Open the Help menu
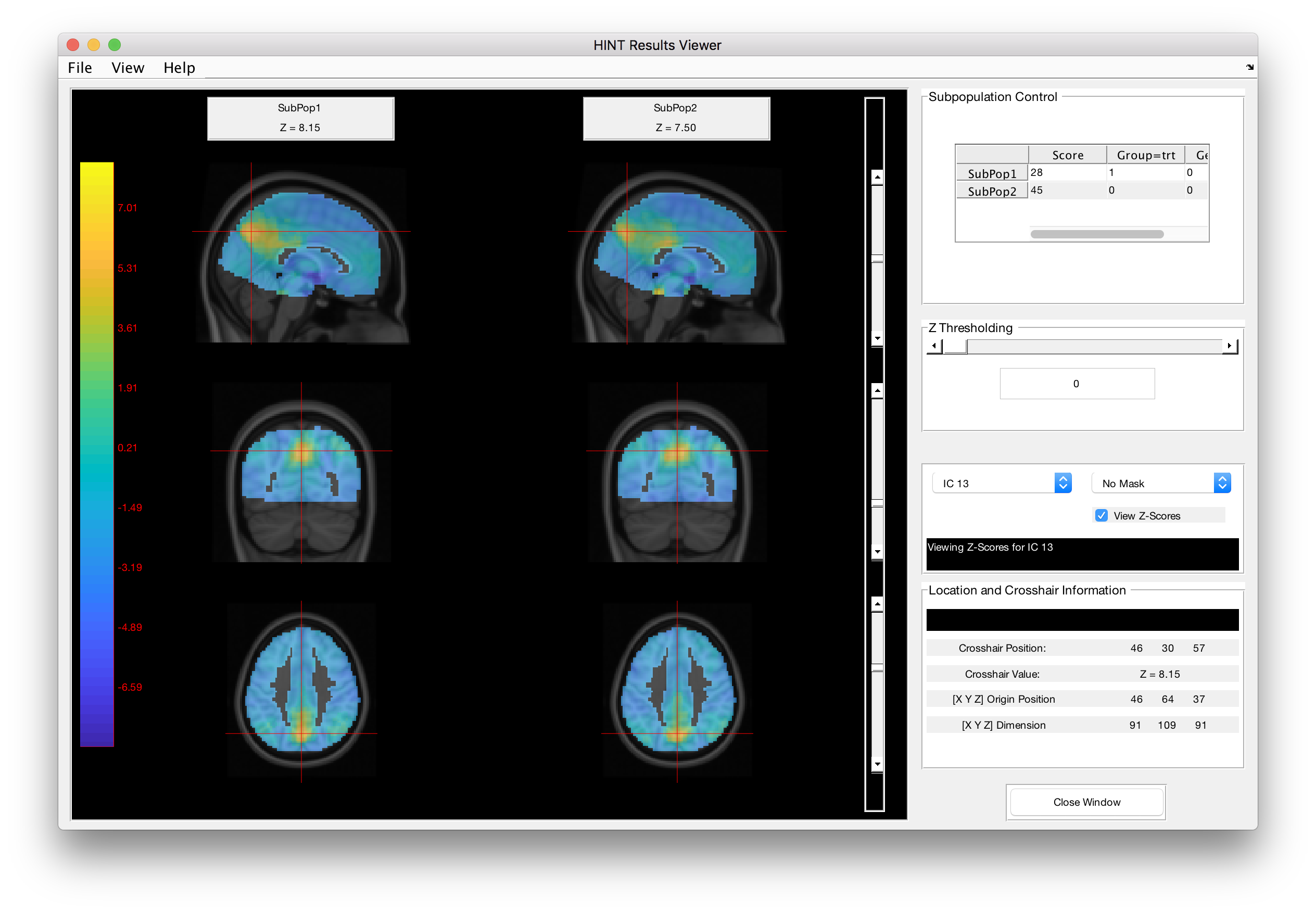 coord(179,68)
